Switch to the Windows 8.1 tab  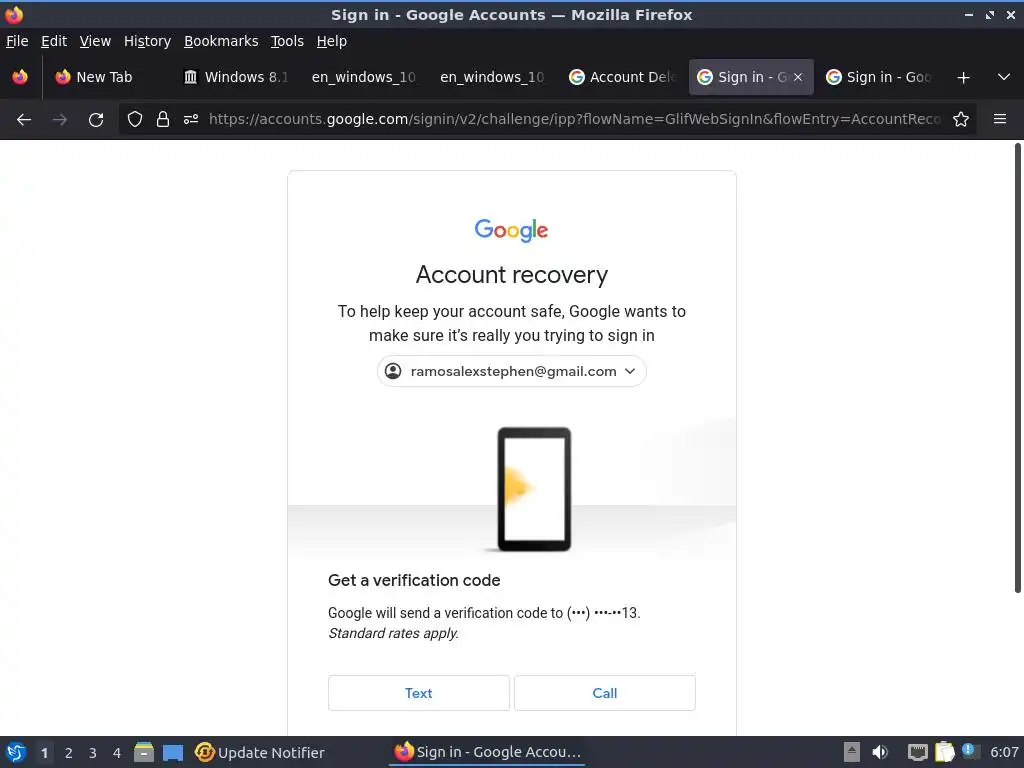[236, 77]
